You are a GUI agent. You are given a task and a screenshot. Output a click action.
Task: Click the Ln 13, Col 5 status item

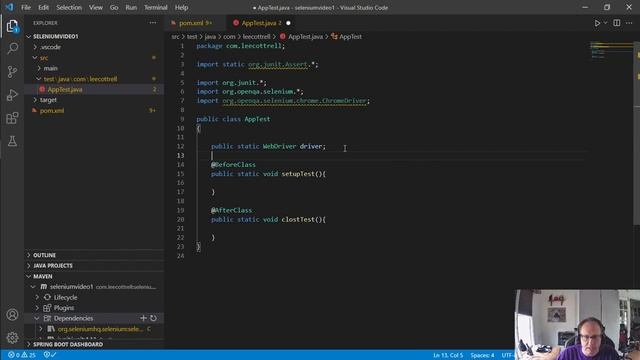(448, 355)
